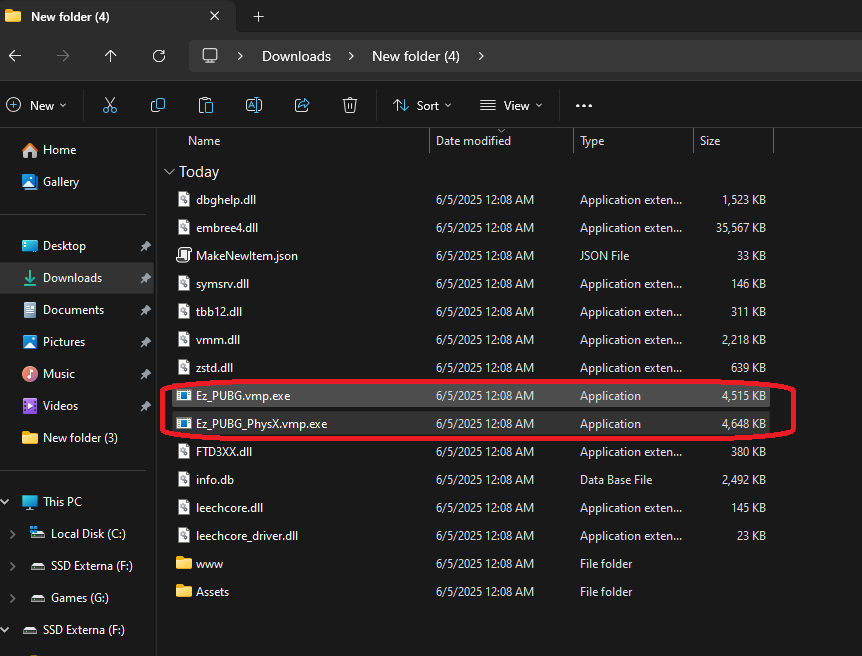Click the Copy icon in toolbar
The height and width of the screenshot is (656, 862).
(x=158, y=105)
